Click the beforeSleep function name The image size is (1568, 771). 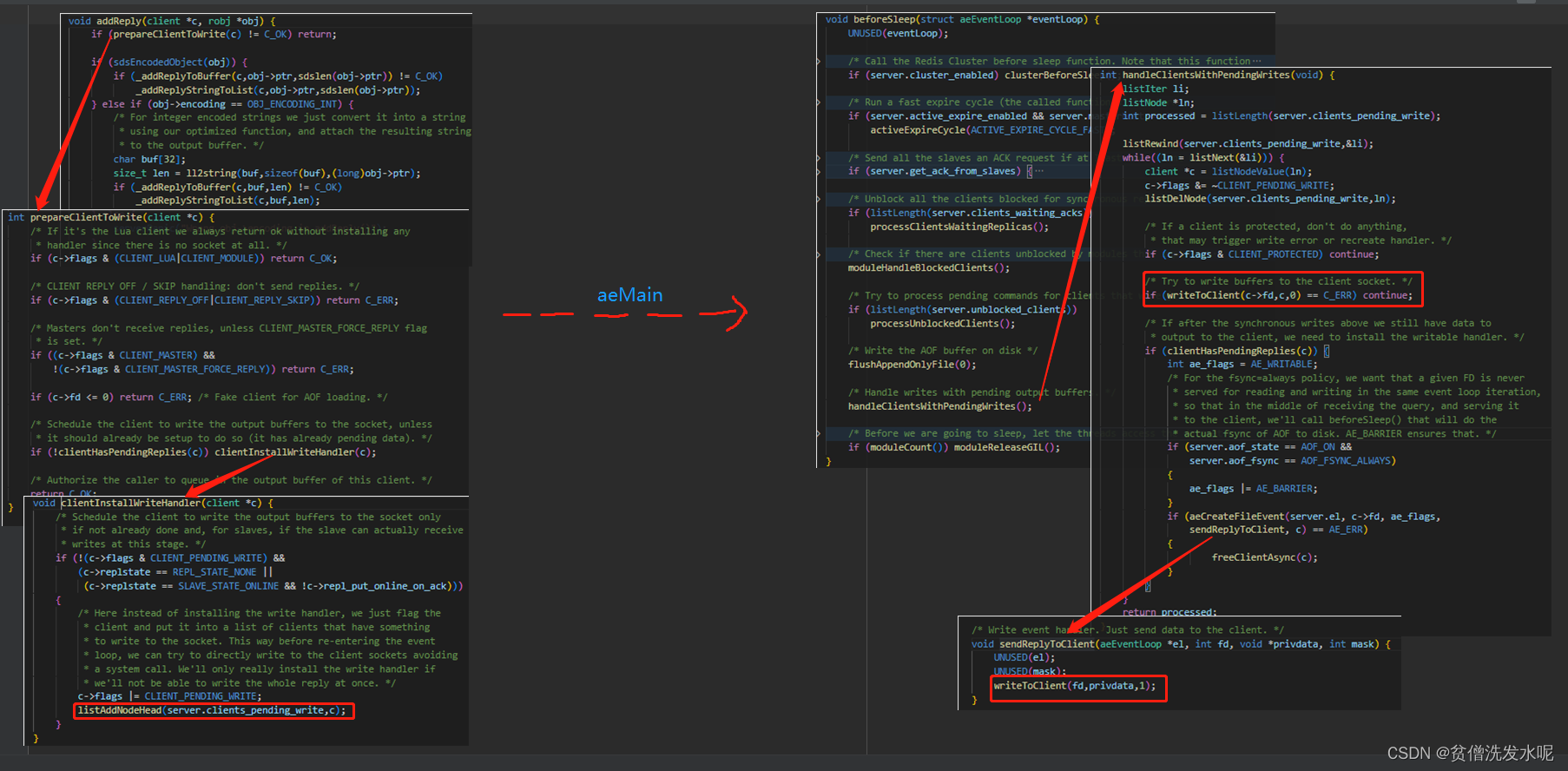(x=885, y=19)
